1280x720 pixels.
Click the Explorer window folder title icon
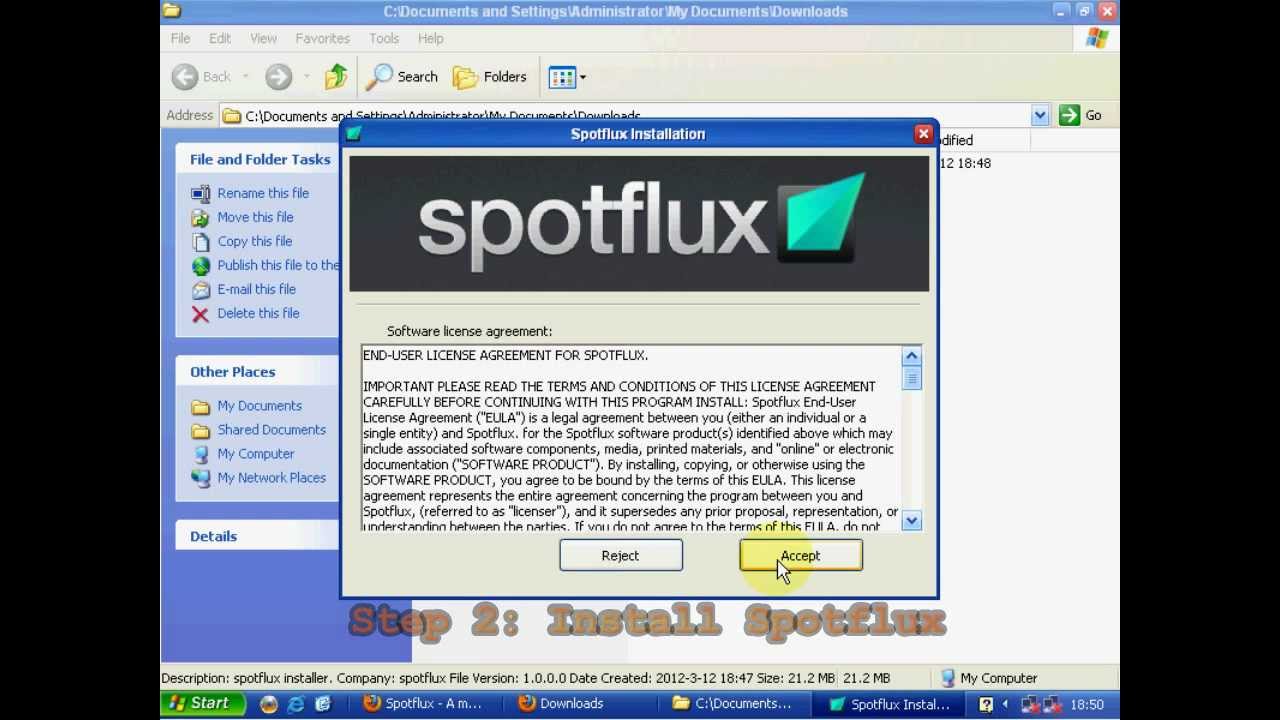pos(171,11)
